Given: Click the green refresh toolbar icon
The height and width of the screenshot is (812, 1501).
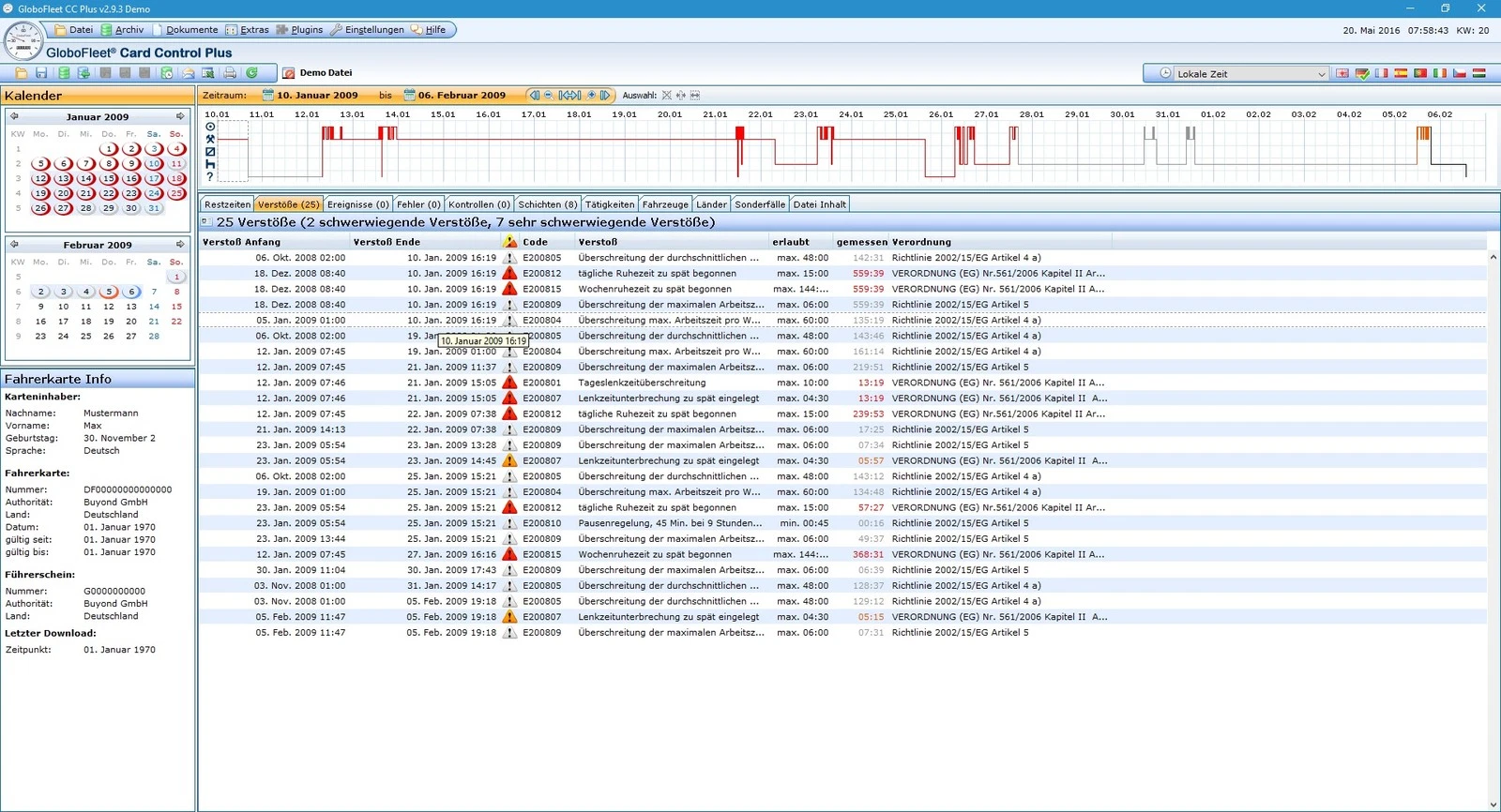Looking at the screenshot, I should [x=251, y=72].
